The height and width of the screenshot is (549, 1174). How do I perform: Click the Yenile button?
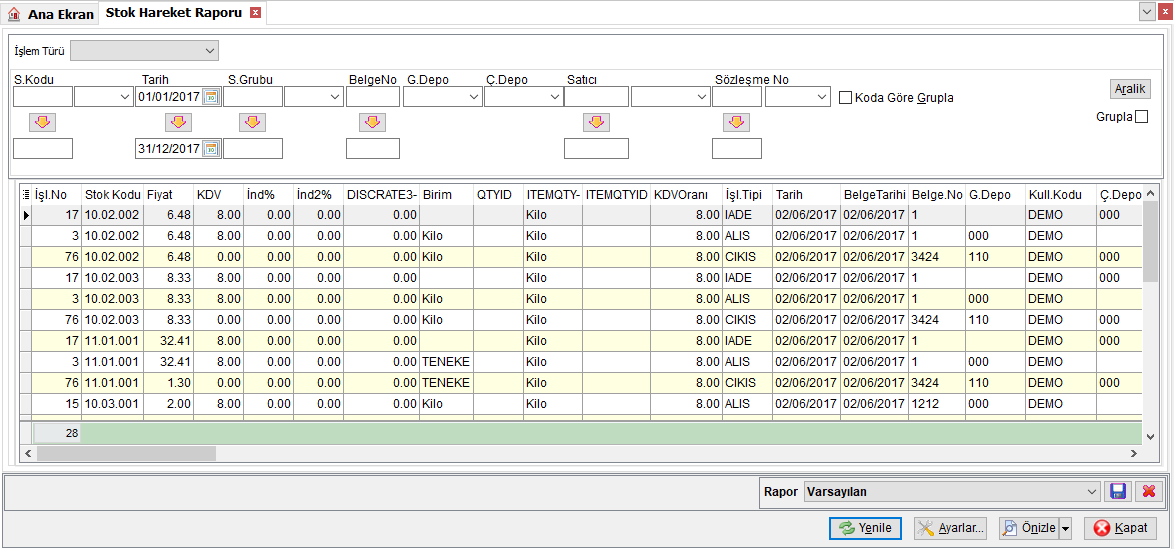coord(865,528)
